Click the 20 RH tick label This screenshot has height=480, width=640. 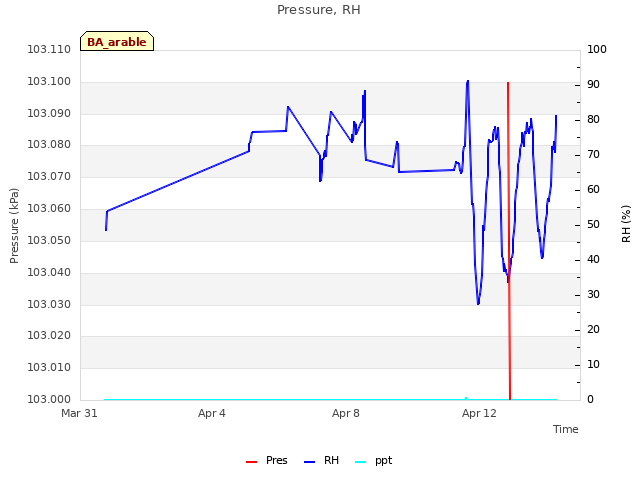pos(593,329)
